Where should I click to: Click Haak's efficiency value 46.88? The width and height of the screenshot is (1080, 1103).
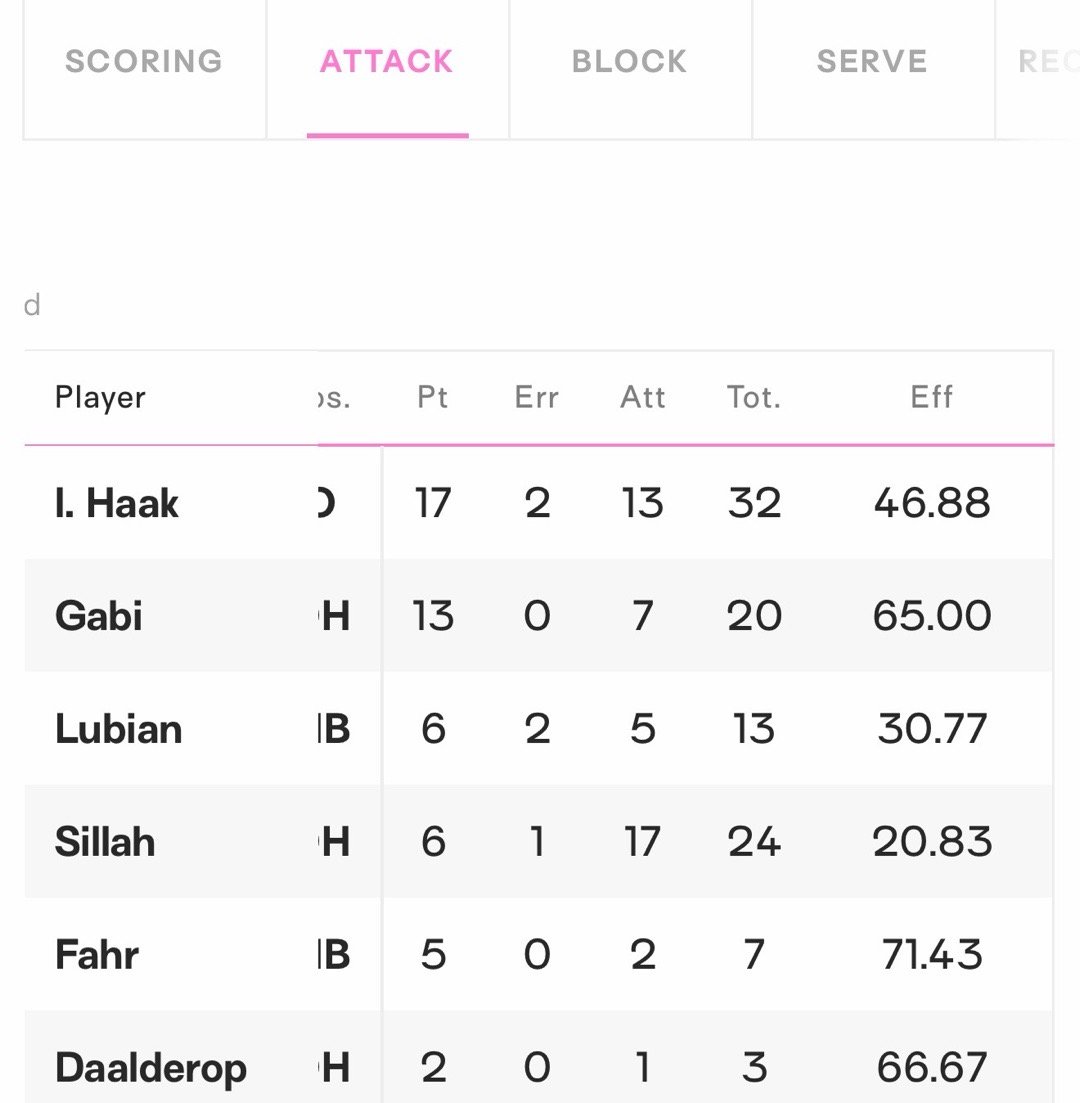(932, 503)
